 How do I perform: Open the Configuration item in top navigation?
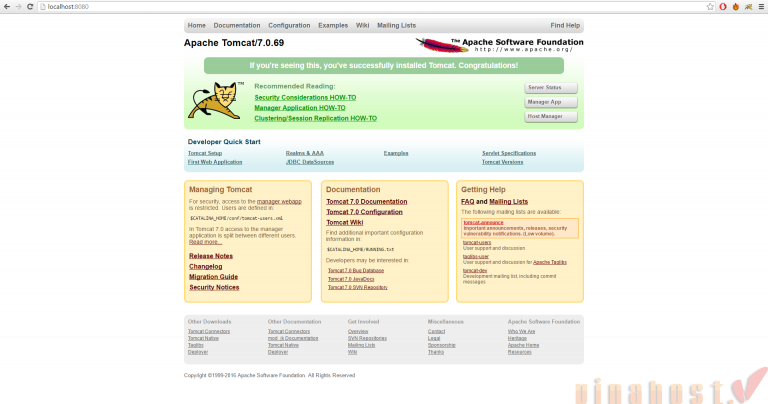(x=289, y=25)
